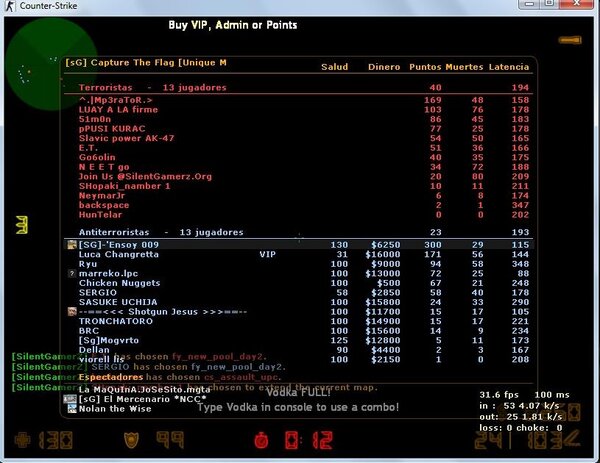Click the health value '130' in the HUD
Viewport: 600px width, 463px height.
coord(55,440)
